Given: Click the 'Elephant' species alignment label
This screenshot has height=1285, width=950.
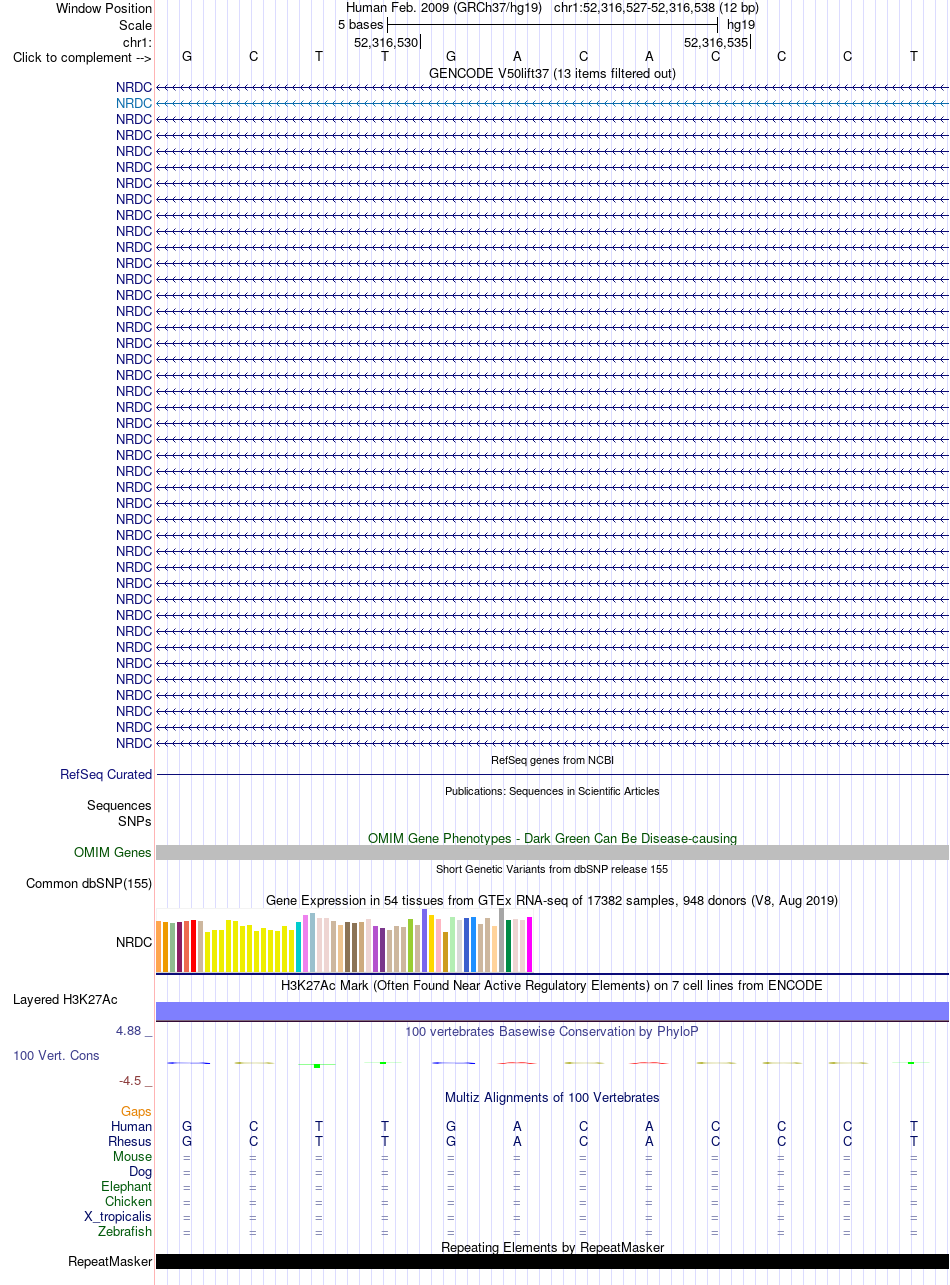Looking at the screenshot, I should pyautogui.click(x=128, y=1187).
